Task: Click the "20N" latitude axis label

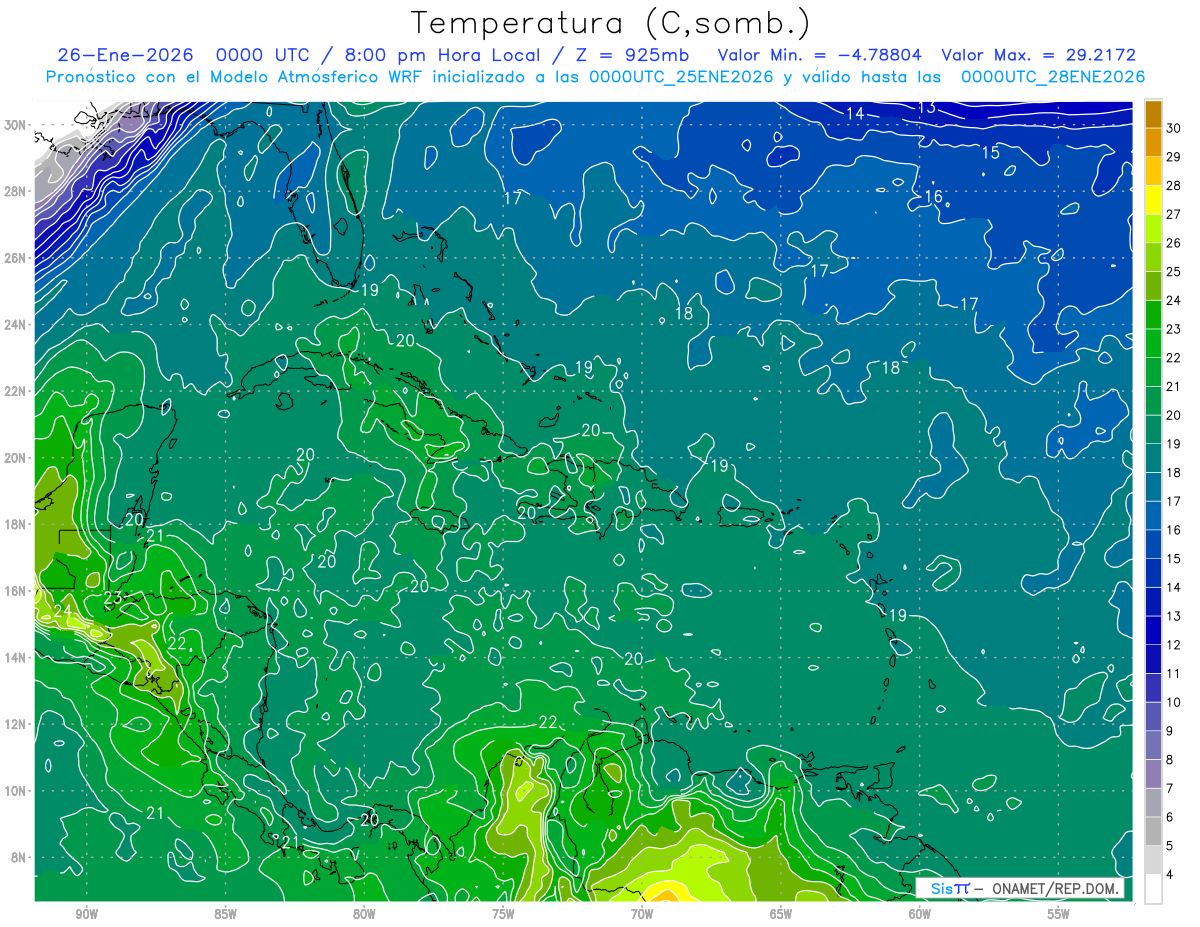Action: pyautogui.click(x=16, y=458)
